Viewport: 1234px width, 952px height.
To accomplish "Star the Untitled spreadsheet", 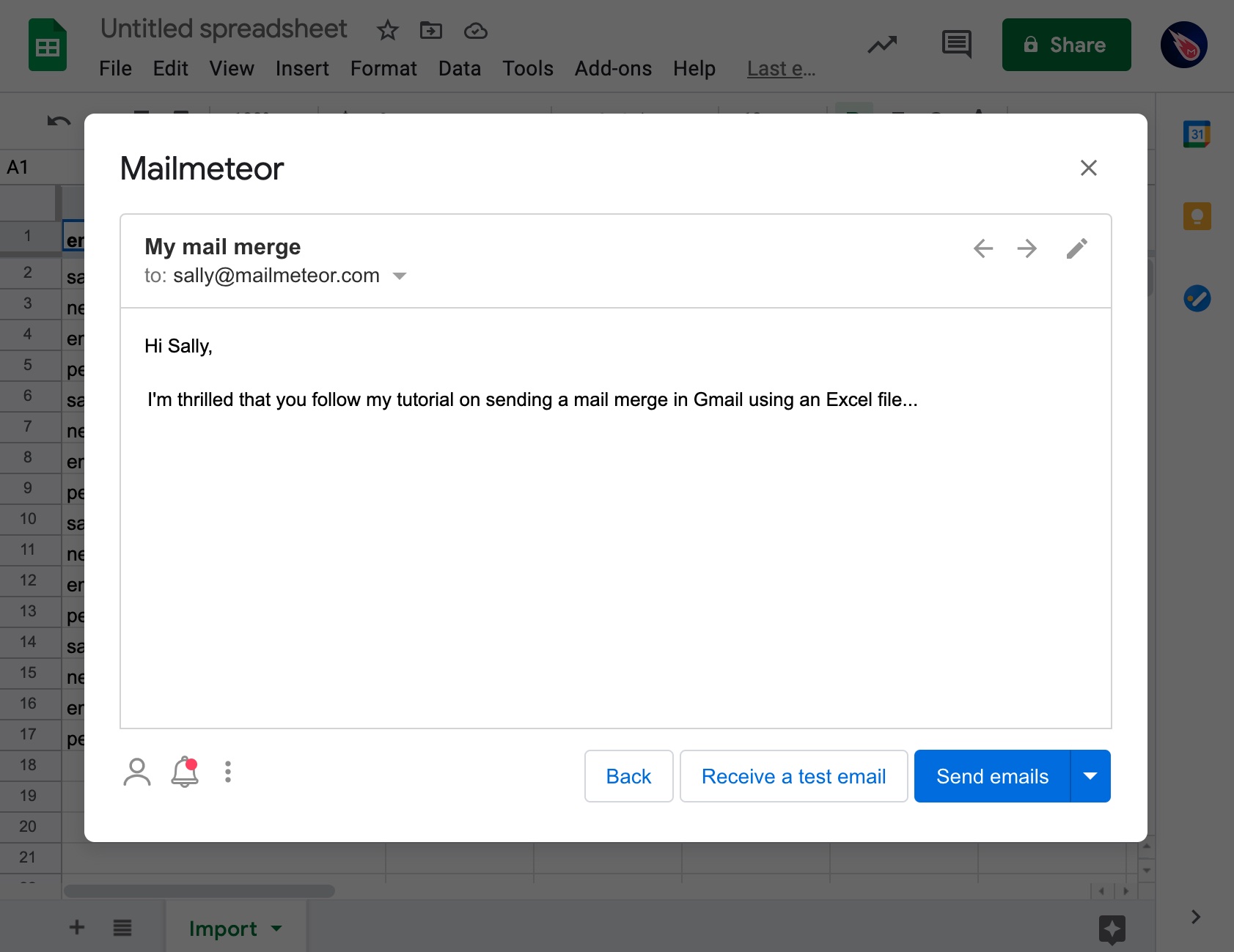I will pyautogui.click(x=387, y=30).
